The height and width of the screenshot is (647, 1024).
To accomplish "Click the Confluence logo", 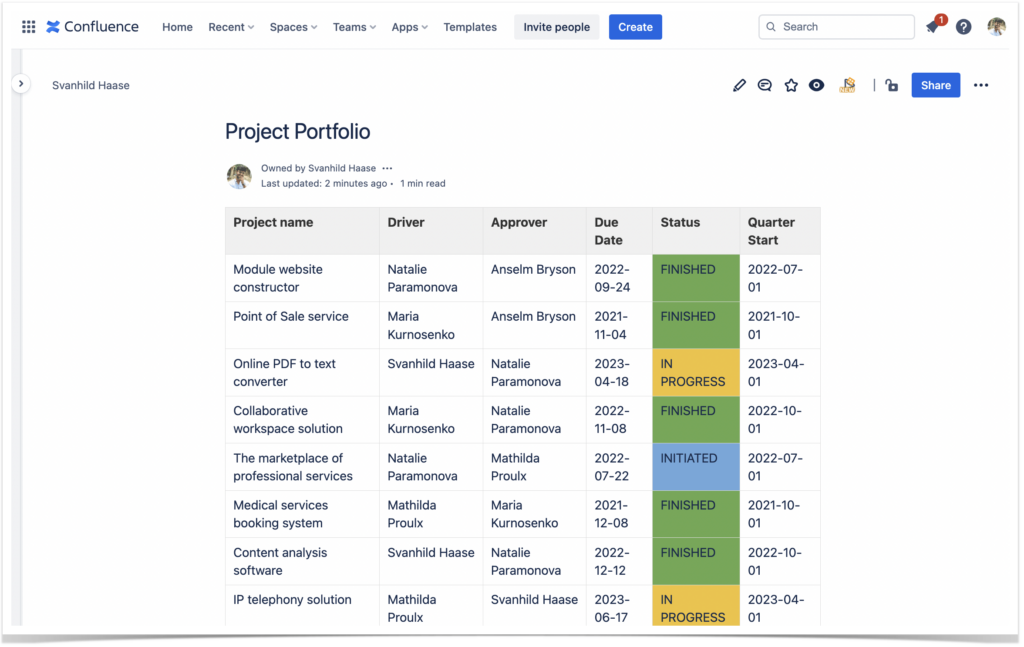I will (x=93, y=27).
